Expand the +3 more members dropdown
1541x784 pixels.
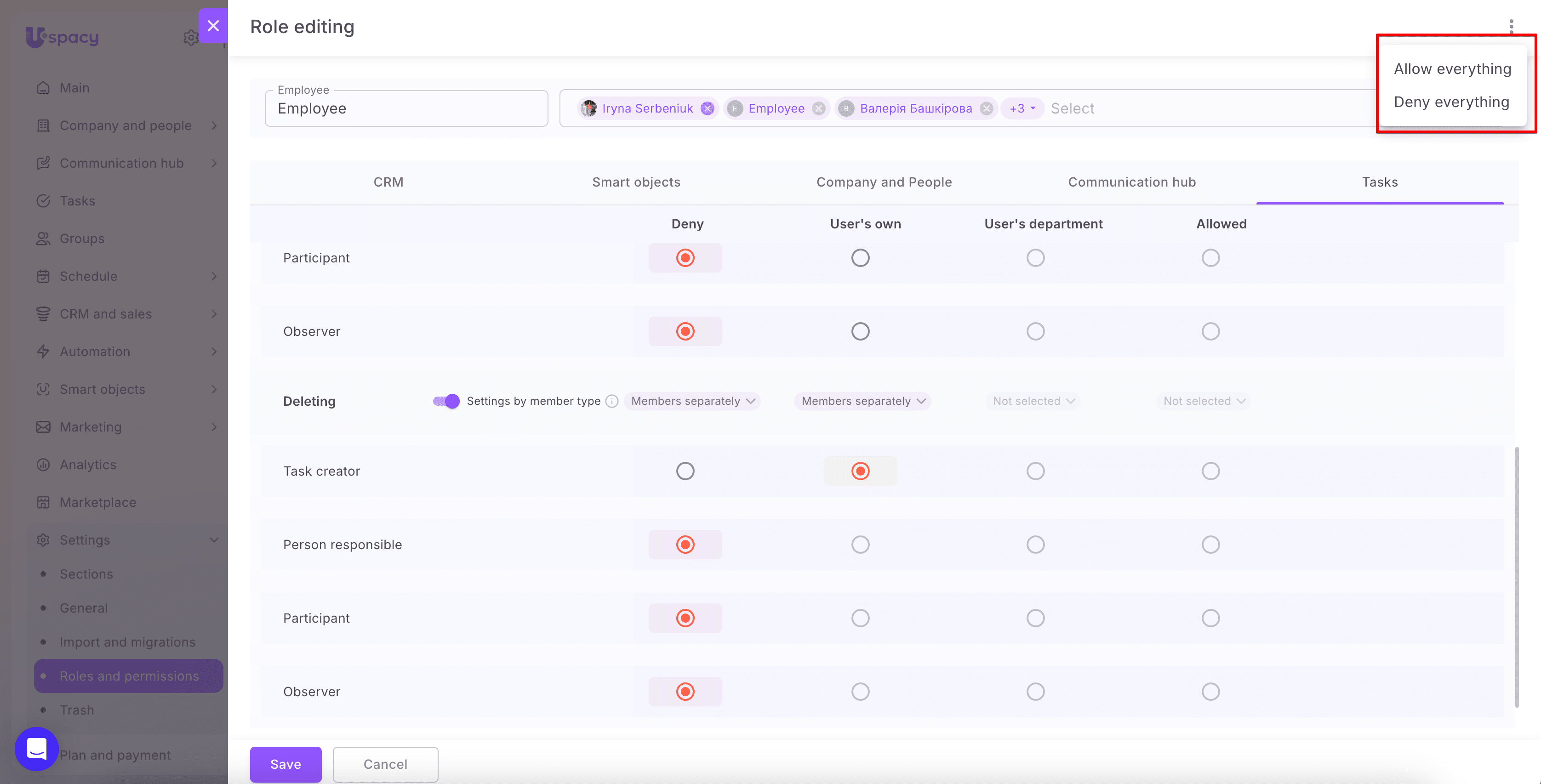click(x=1022, y=108)
